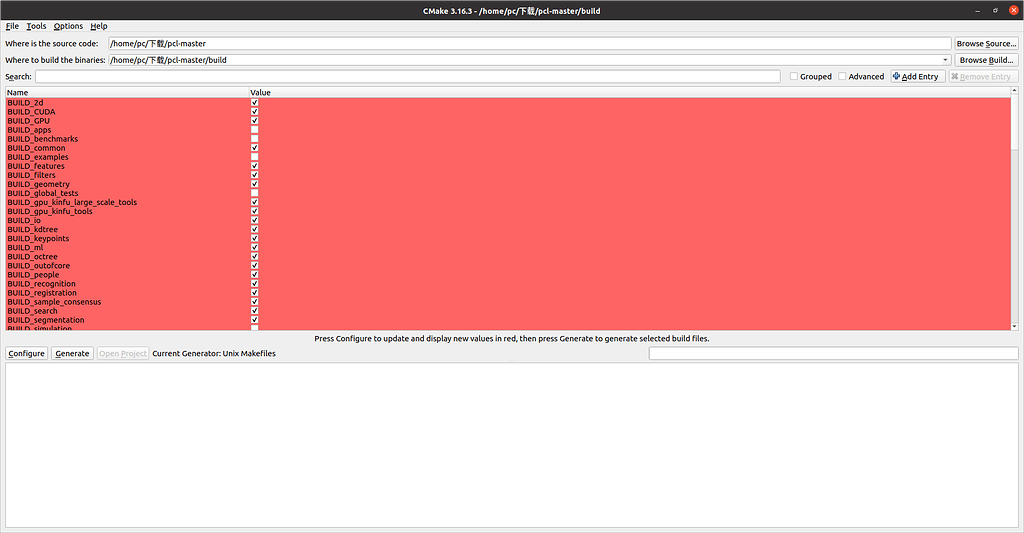Uncheck the BUILD_2d option
The image size is (1024, 533).
[x=255, y=103]
